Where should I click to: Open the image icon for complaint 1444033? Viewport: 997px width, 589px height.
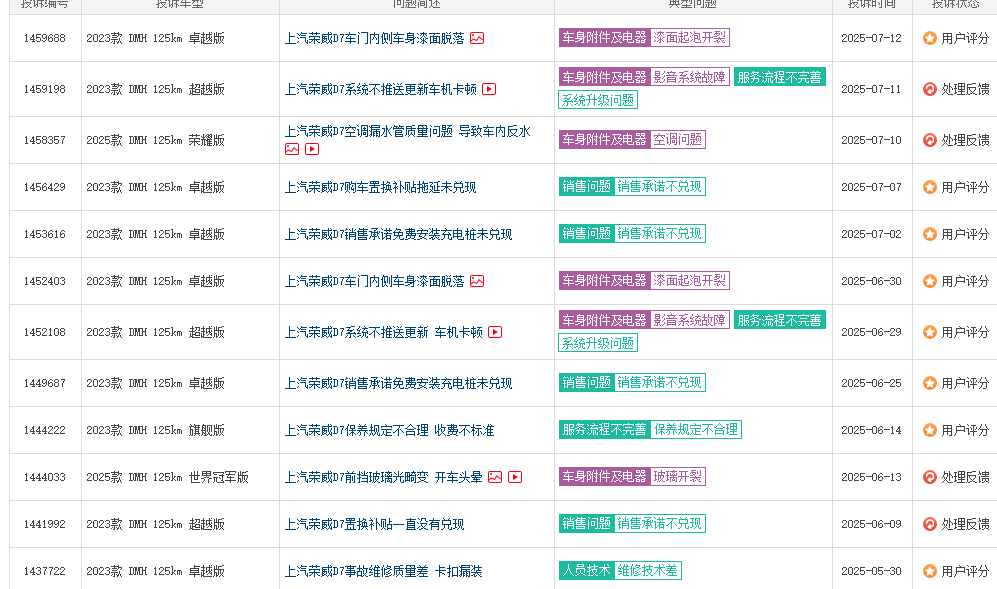point(495,477)
